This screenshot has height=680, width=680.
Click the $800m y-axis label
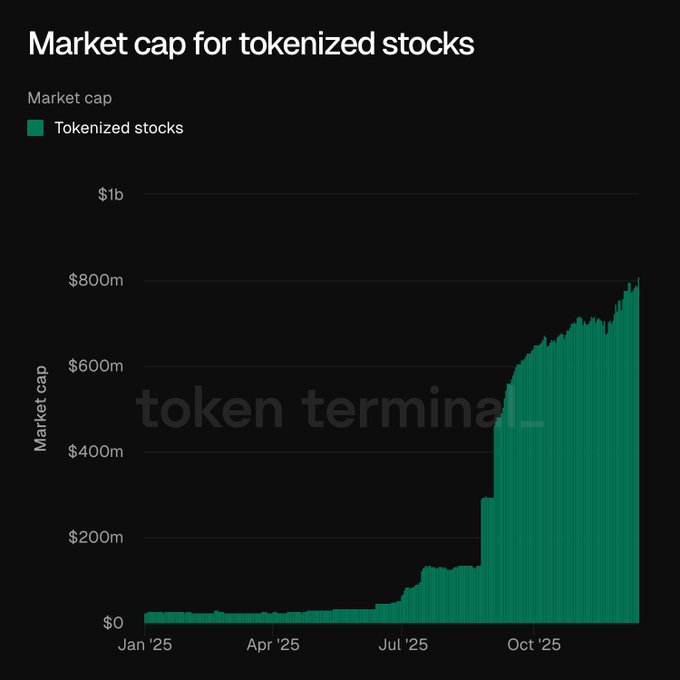tap(96, 280)
